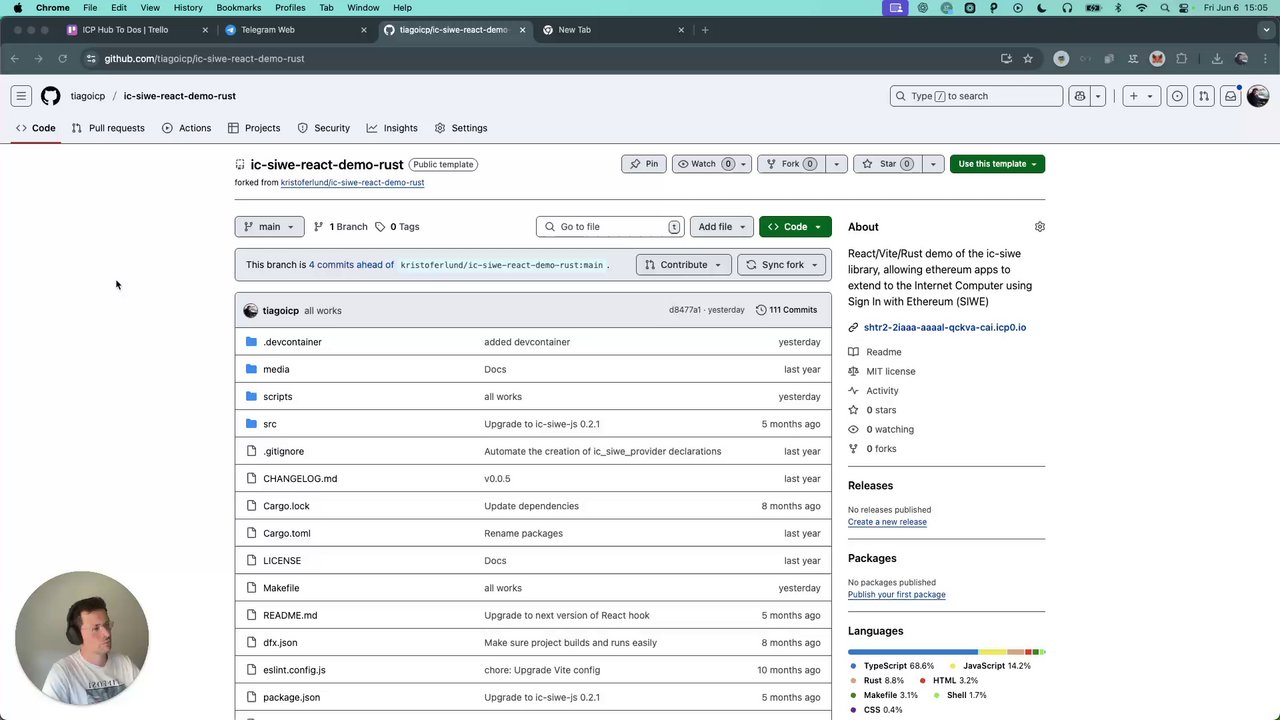Install this site via address bar icon
The image size is (1280, 720).
tap(1006, 59)
